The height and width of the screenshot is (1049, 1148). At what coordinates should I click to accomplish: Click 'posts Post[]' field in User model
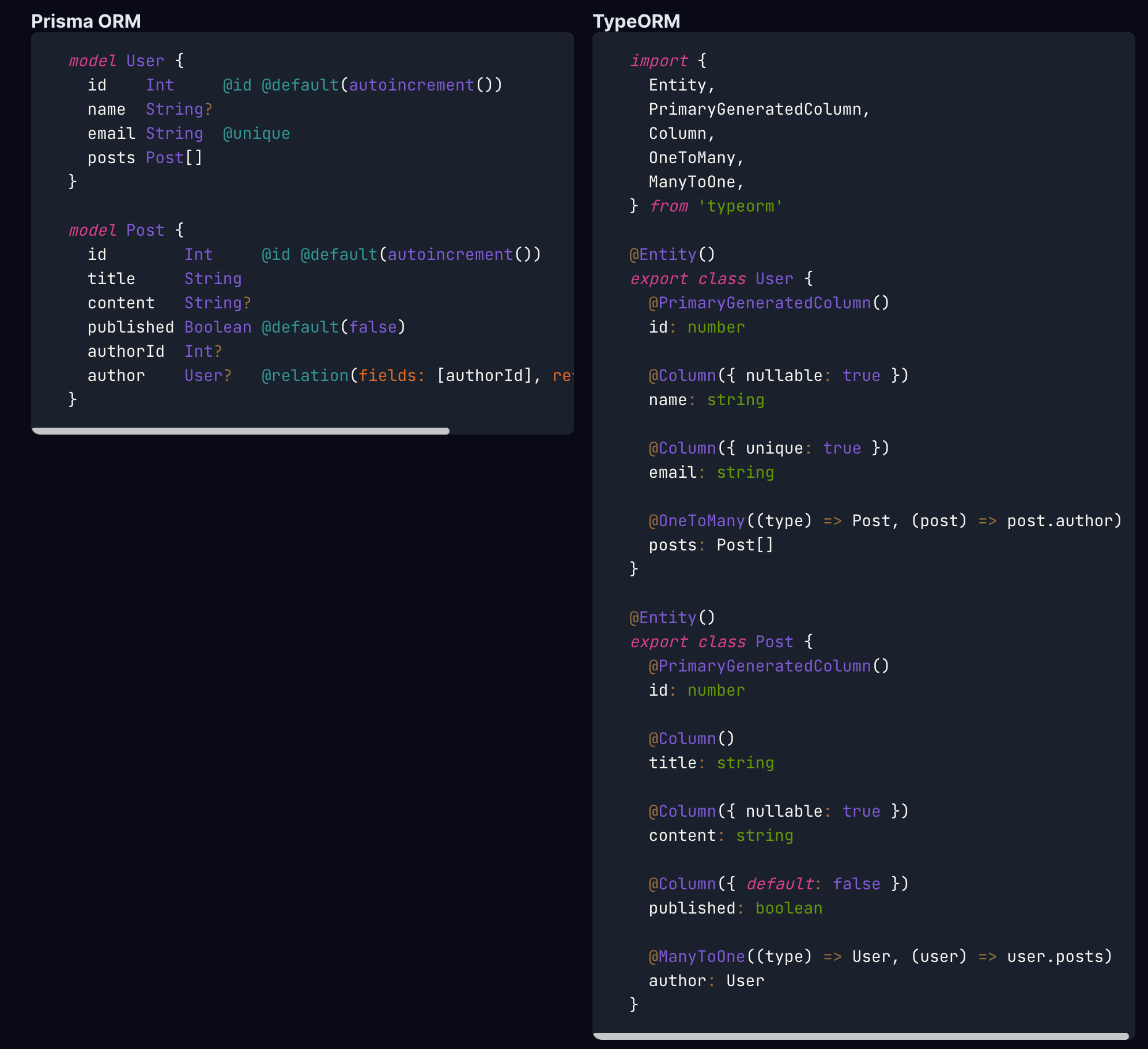(x=145, y=158)
